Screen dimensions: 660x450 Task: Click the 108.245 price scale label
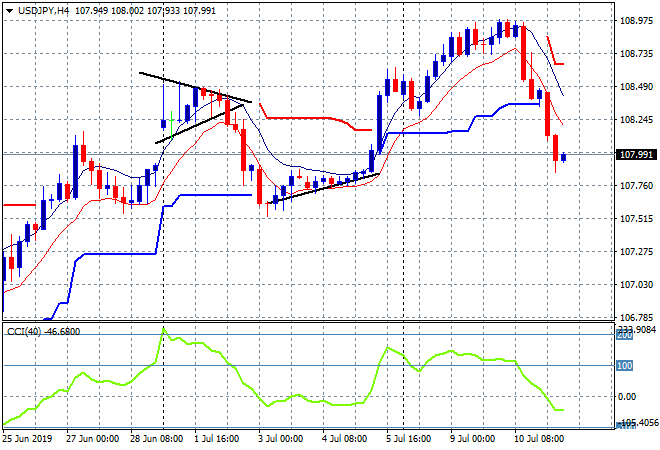pos(636,120)
